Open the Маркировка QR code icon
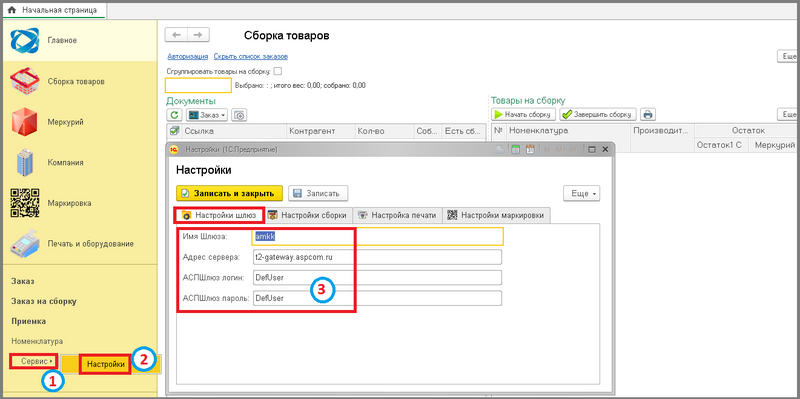The image size is (800, 399). coord(25,203)
